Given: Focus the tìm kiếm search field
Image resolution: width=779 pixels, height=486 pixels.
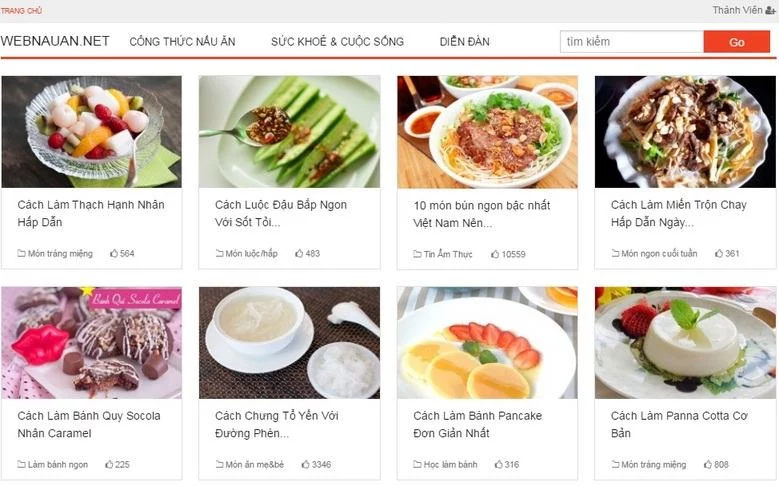Looking at the screenshot, I should [x=632, y=42].
